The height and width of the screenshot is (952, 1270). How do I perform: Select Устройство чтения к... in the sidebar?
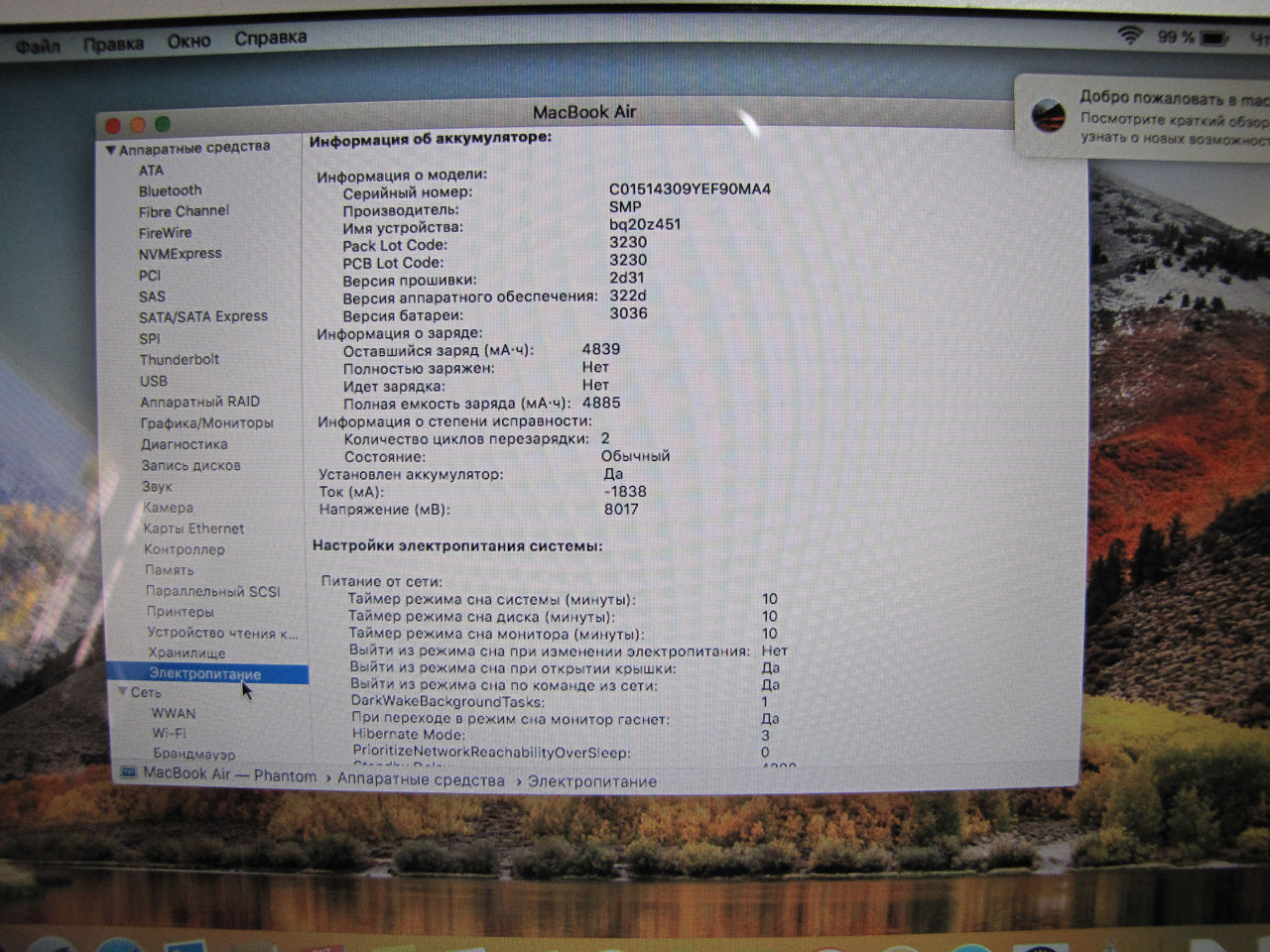tap(223, 633)
